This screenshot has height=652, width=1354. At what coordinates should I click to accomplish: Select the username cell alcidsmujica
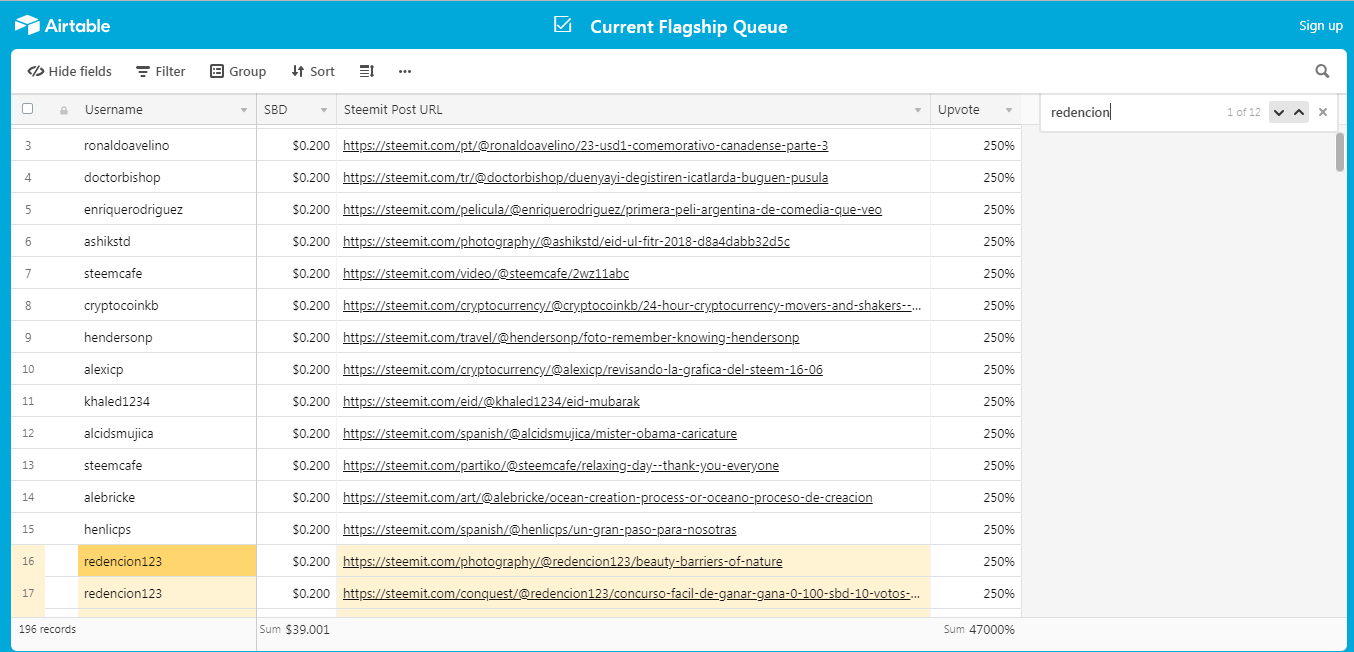[167, 434]
